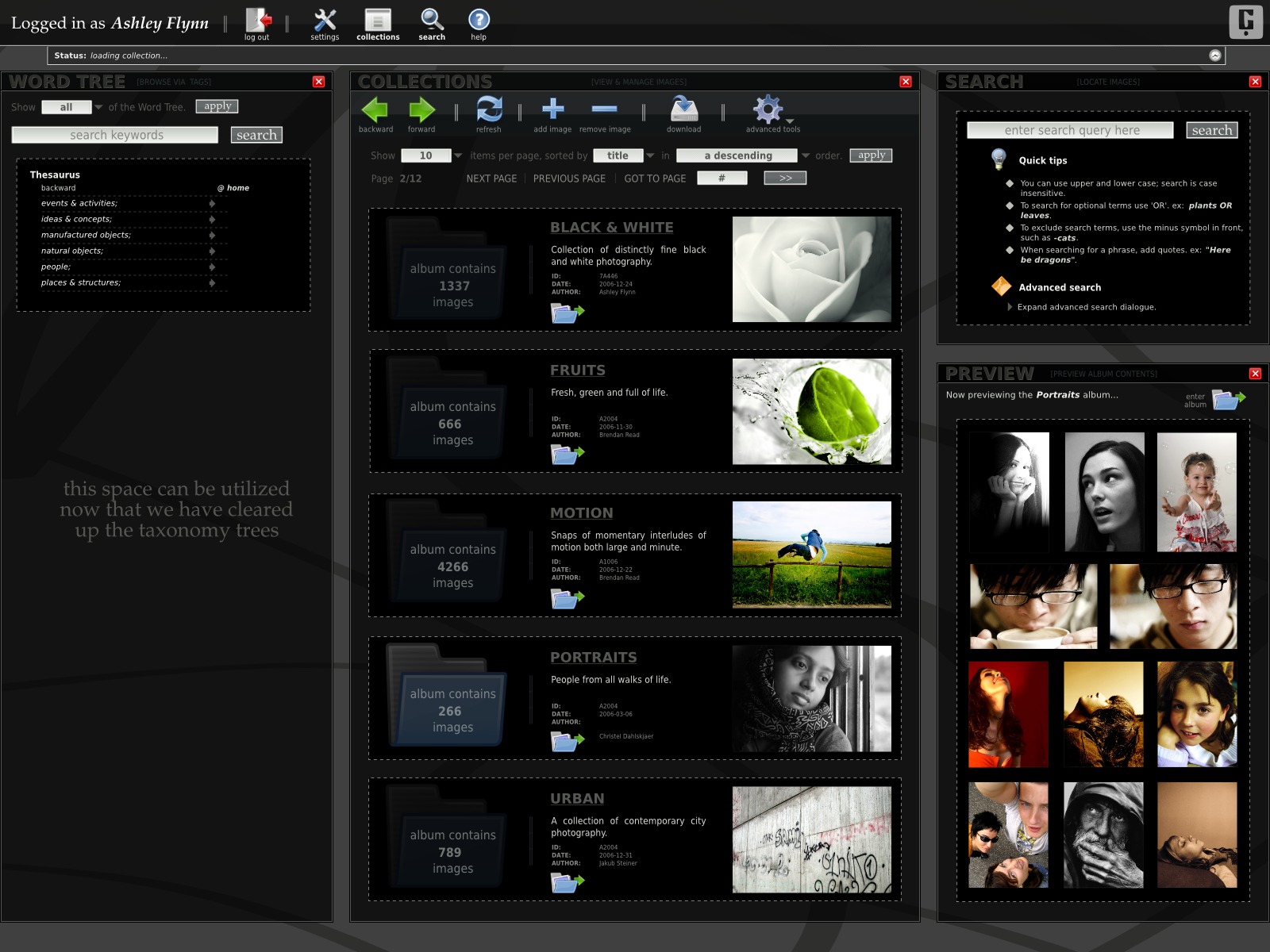
Task: Open the Portraits album folder icon
Action: (x=567, y=742)
